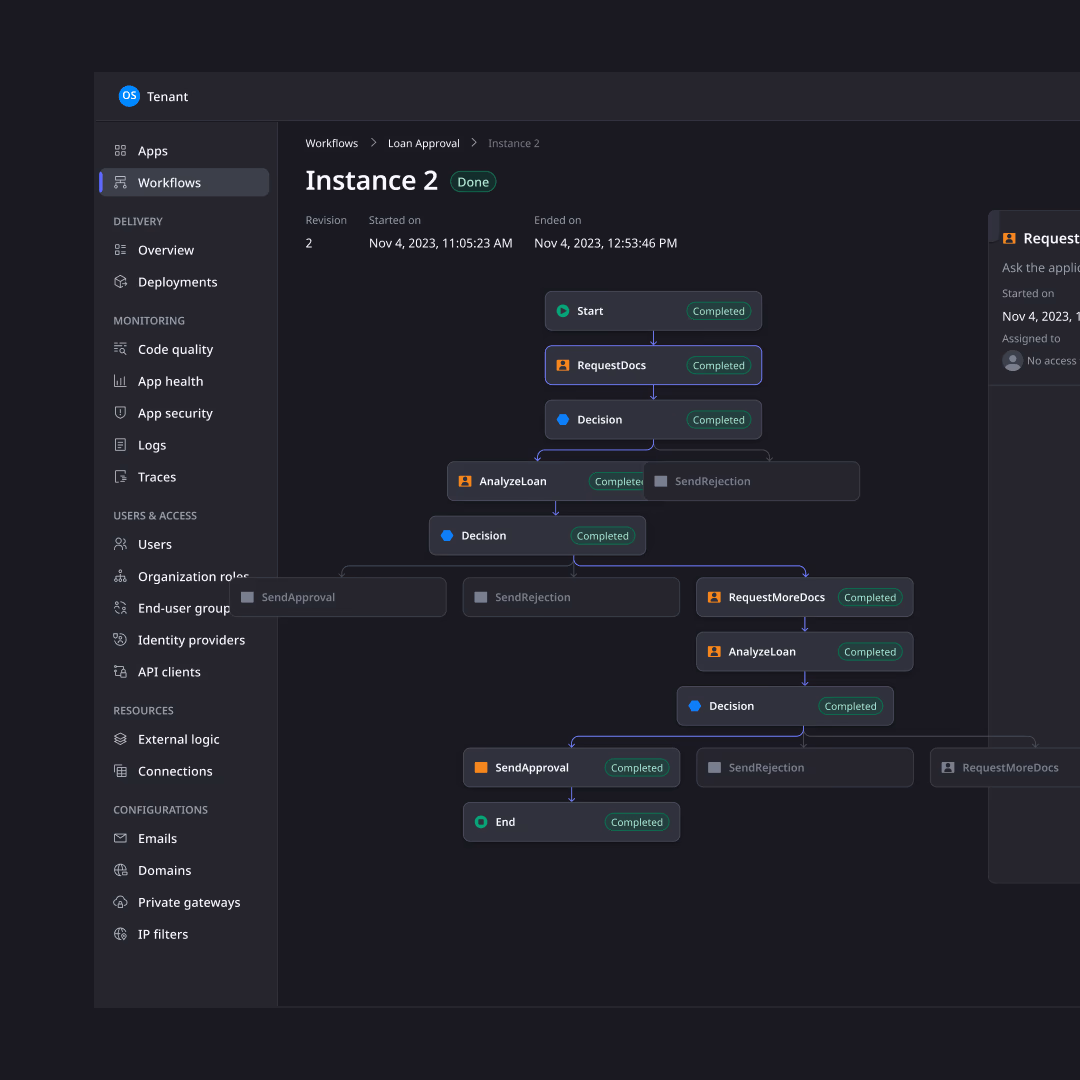The width and height of the screenshot is (1080, 1080).
Task: Click the App security shield icon
Action: 120,413
